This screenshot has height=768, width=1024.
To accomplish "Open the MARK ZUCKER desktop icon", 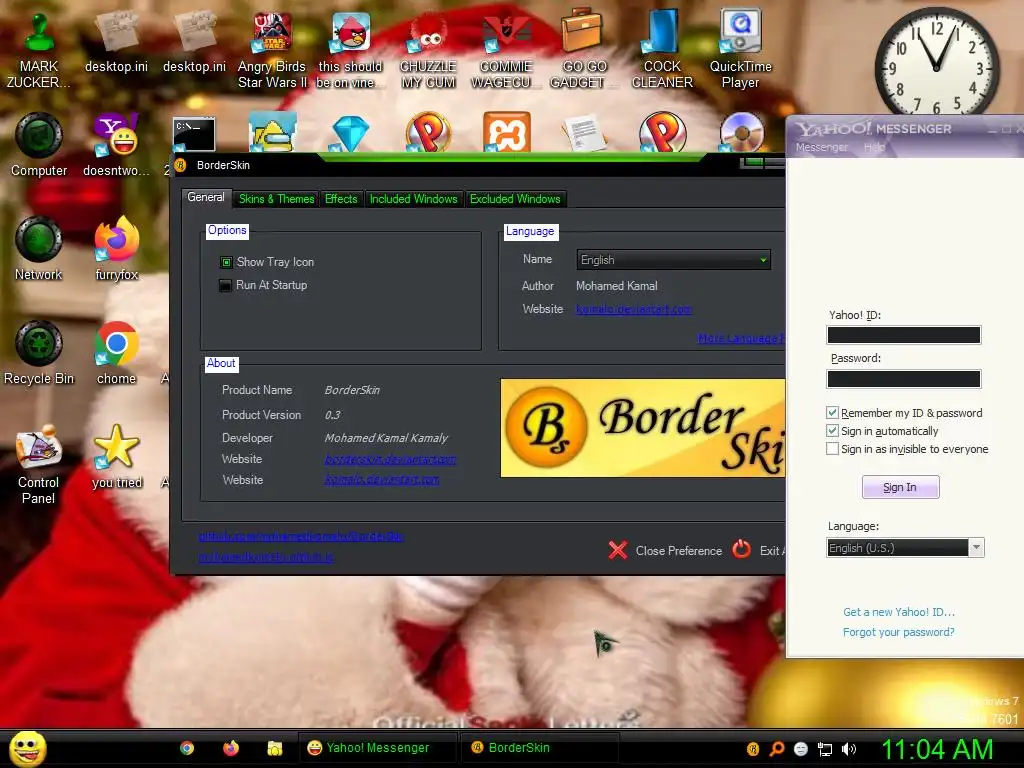I will pyautogui.click(x=38, y=50).
